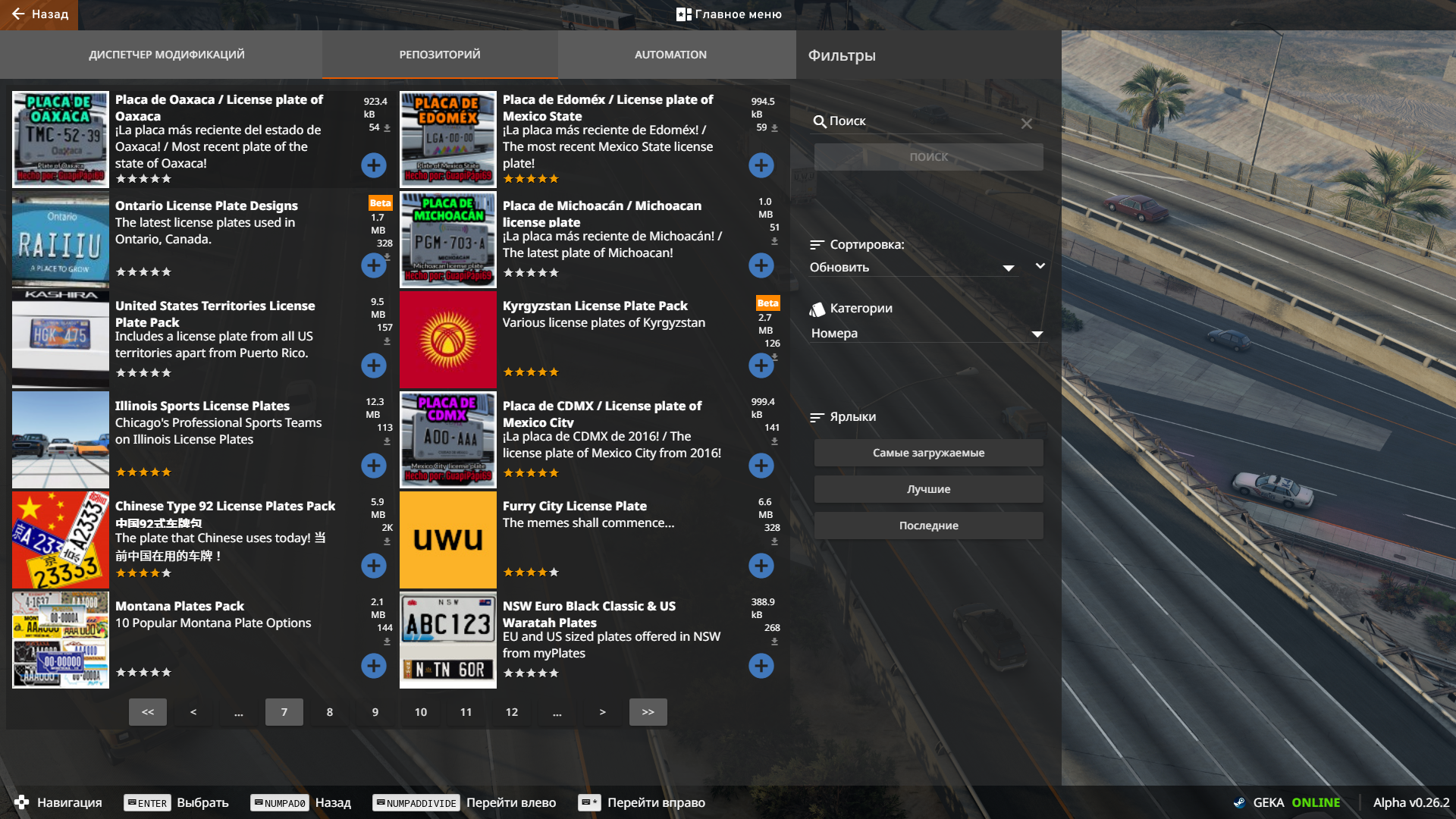
Task: Open Главное меню
Action: [x=729, y=14]
